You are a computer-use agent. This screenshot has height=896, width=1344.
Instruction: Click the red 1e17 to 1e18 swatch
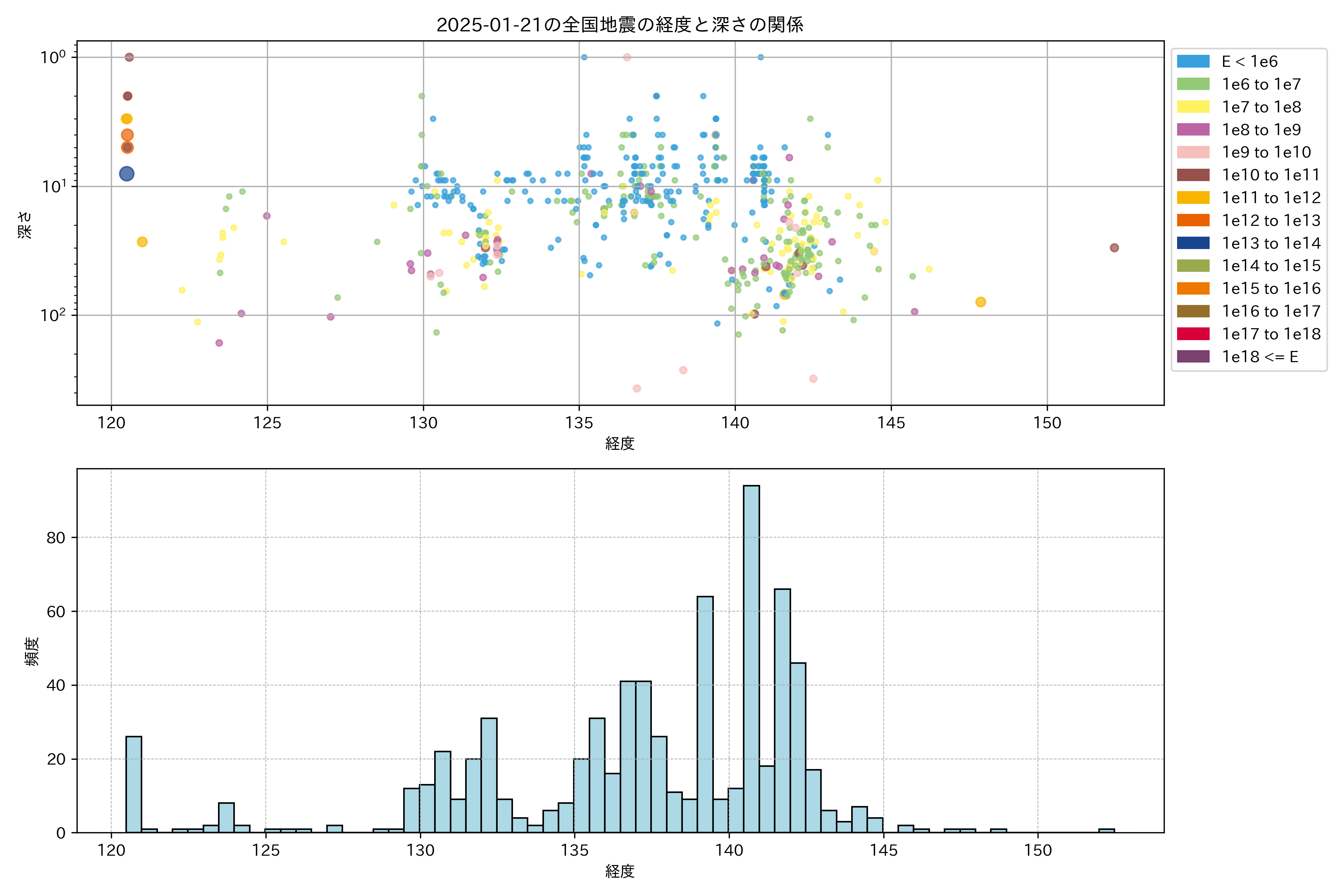[x=1192, y=334]
